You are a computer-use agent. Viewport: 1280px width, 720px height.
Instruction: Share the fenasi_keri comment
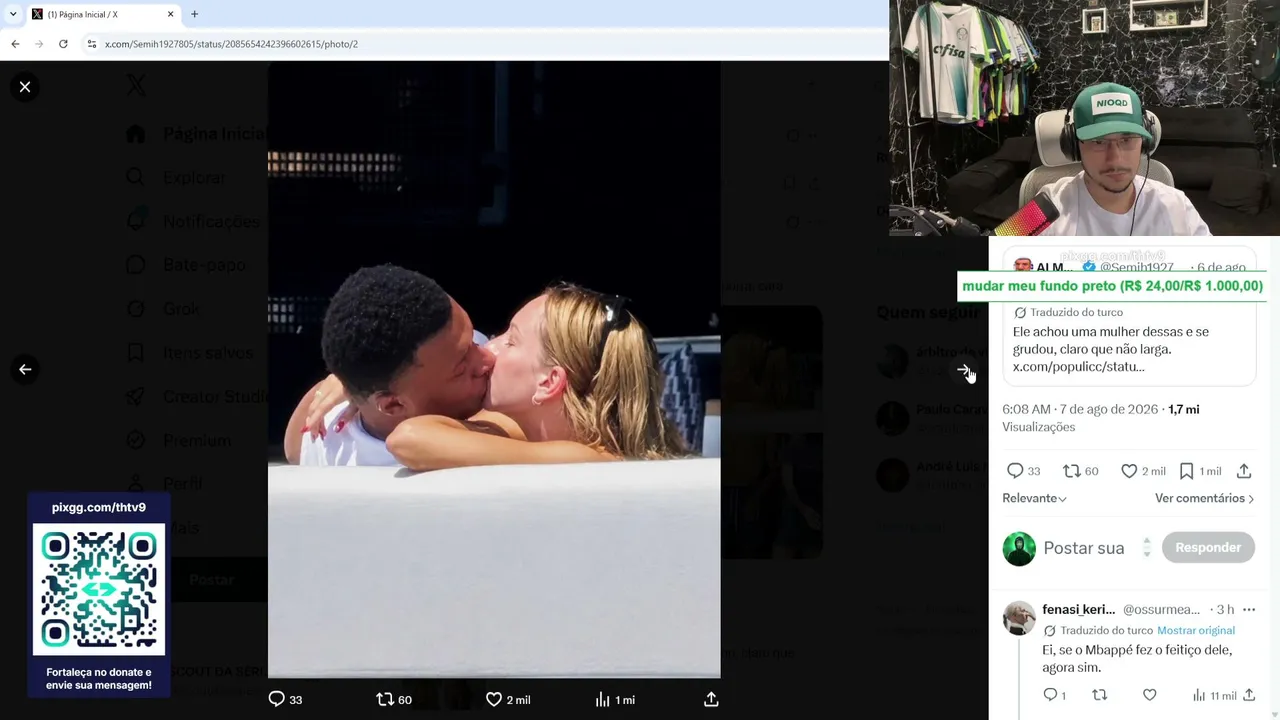(x=1249, y=695)
